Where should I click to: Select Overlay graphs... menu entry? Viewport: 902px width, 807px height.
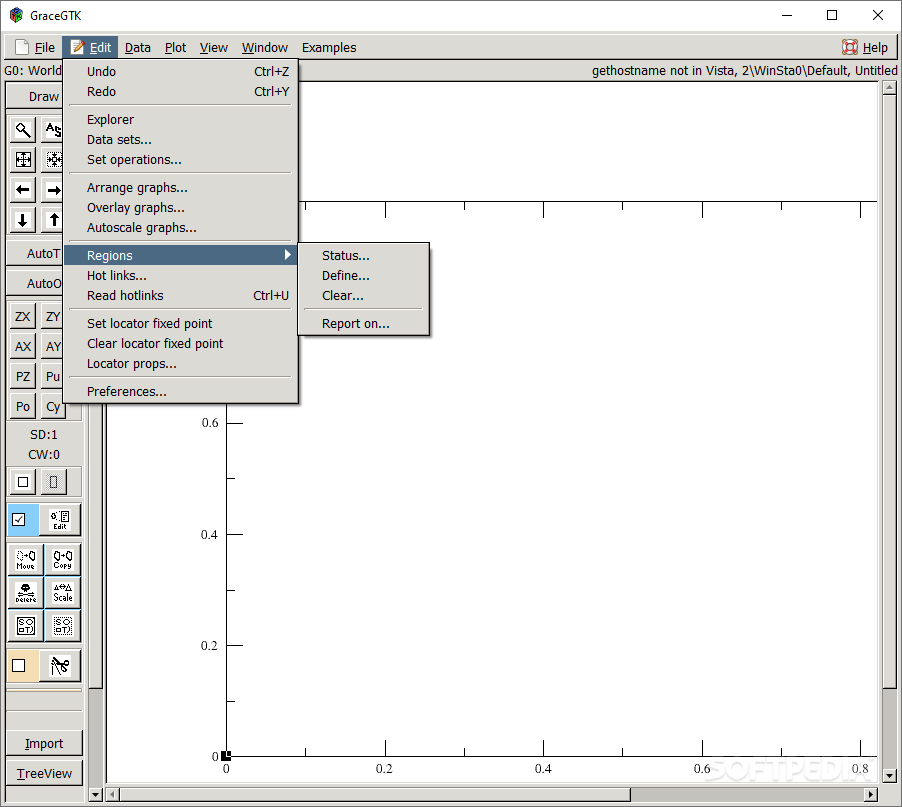[181, 208]
